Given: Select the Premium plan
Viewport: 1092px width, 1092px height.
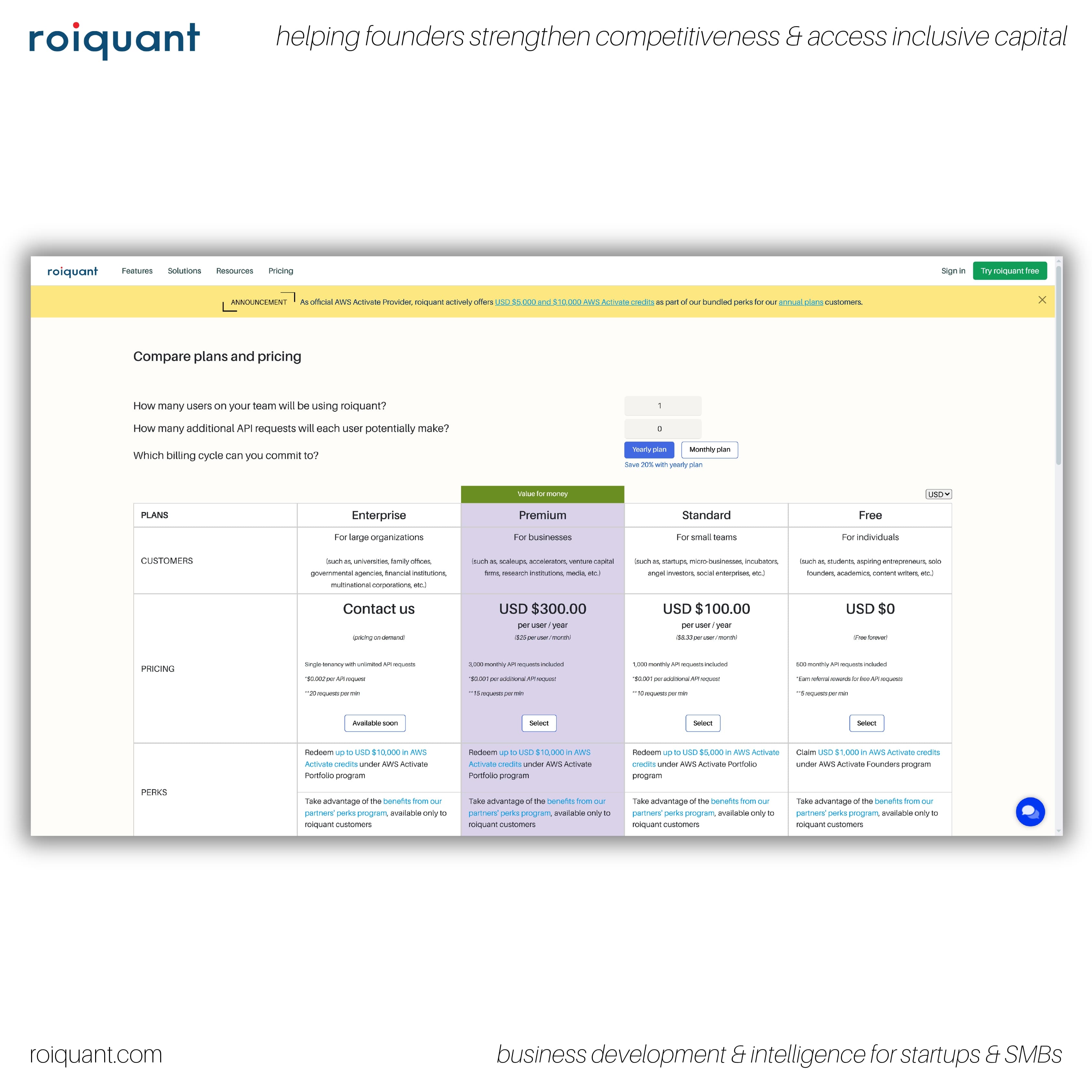Looking at the screenshot, I should pos(539,723).
